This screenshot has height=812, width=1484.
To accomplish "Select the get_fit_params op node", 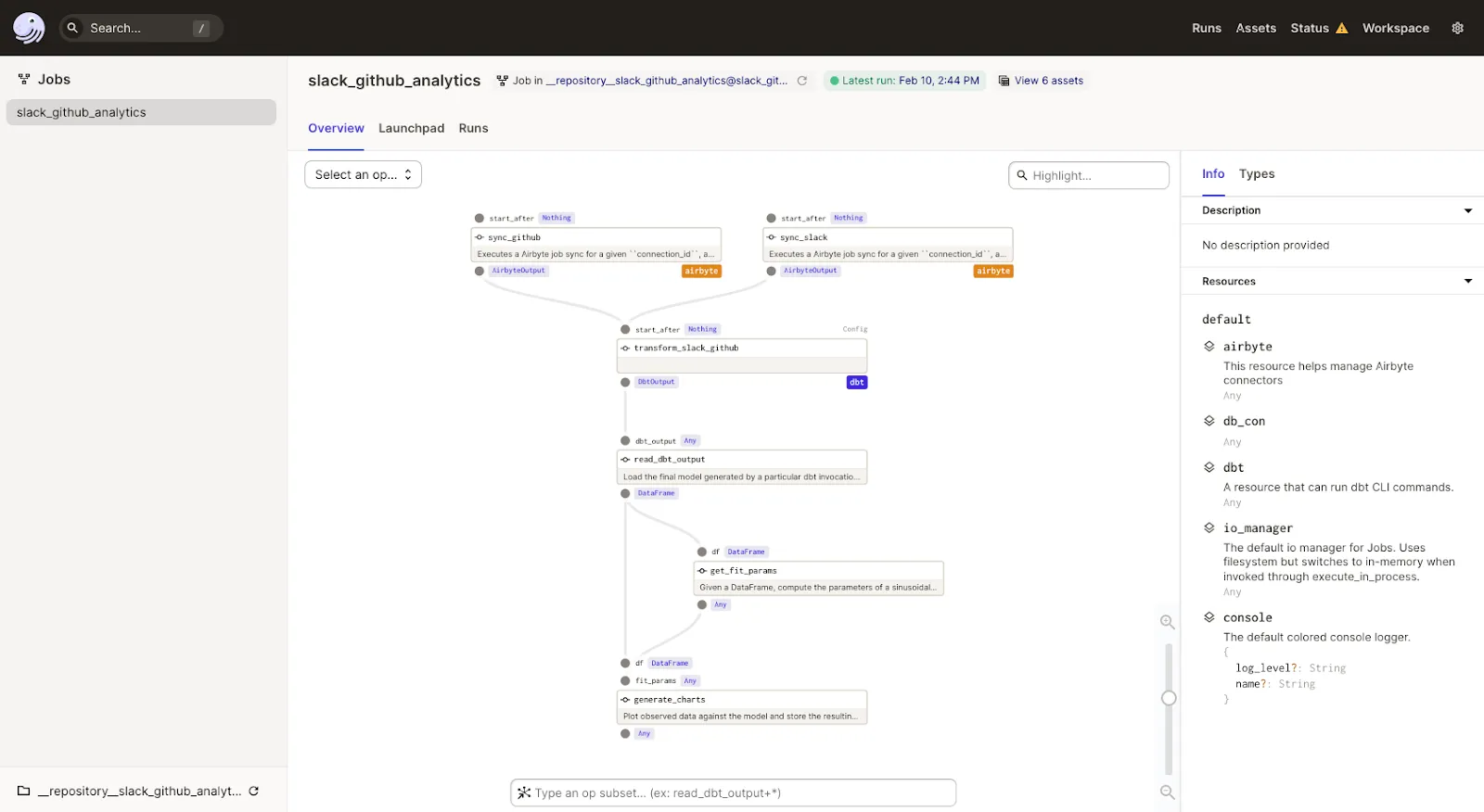I will point(819,578).
